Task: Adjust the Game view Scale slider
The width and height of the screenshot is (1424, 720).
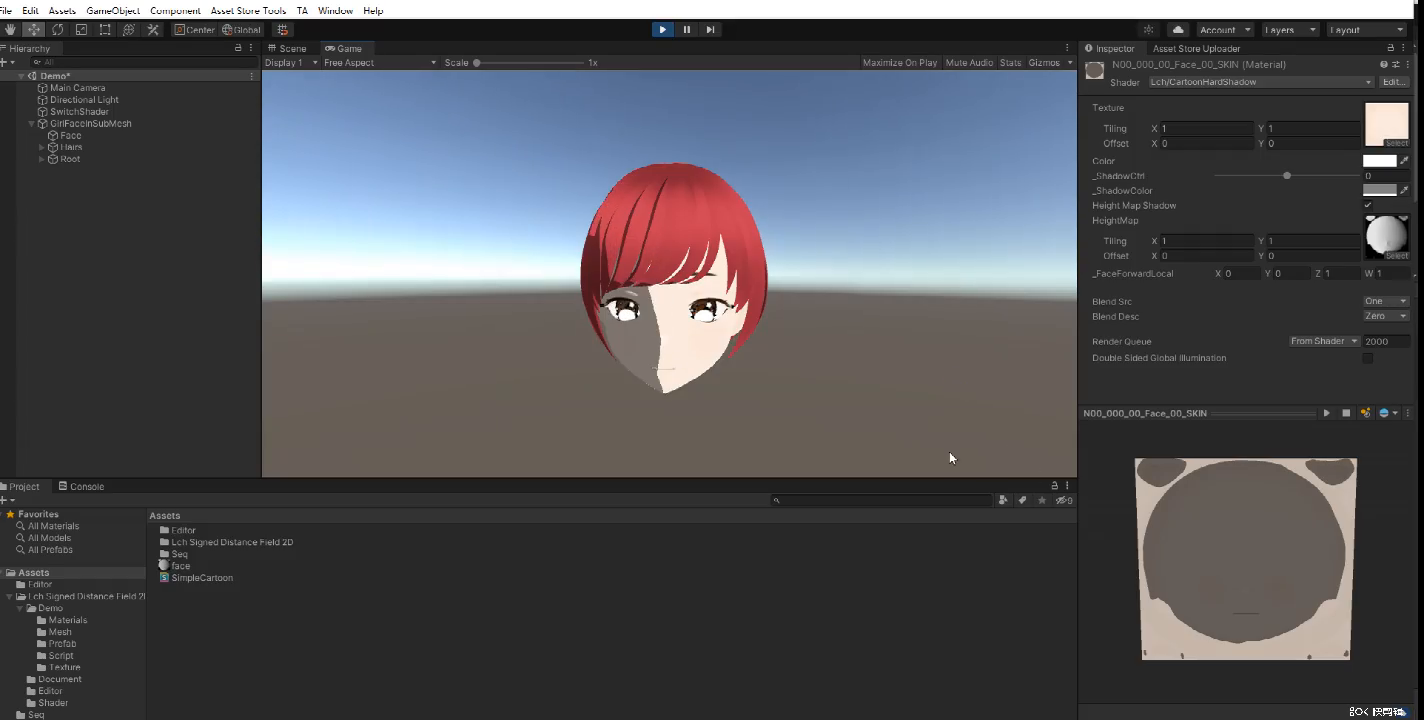Action: (x=530, y=62)
